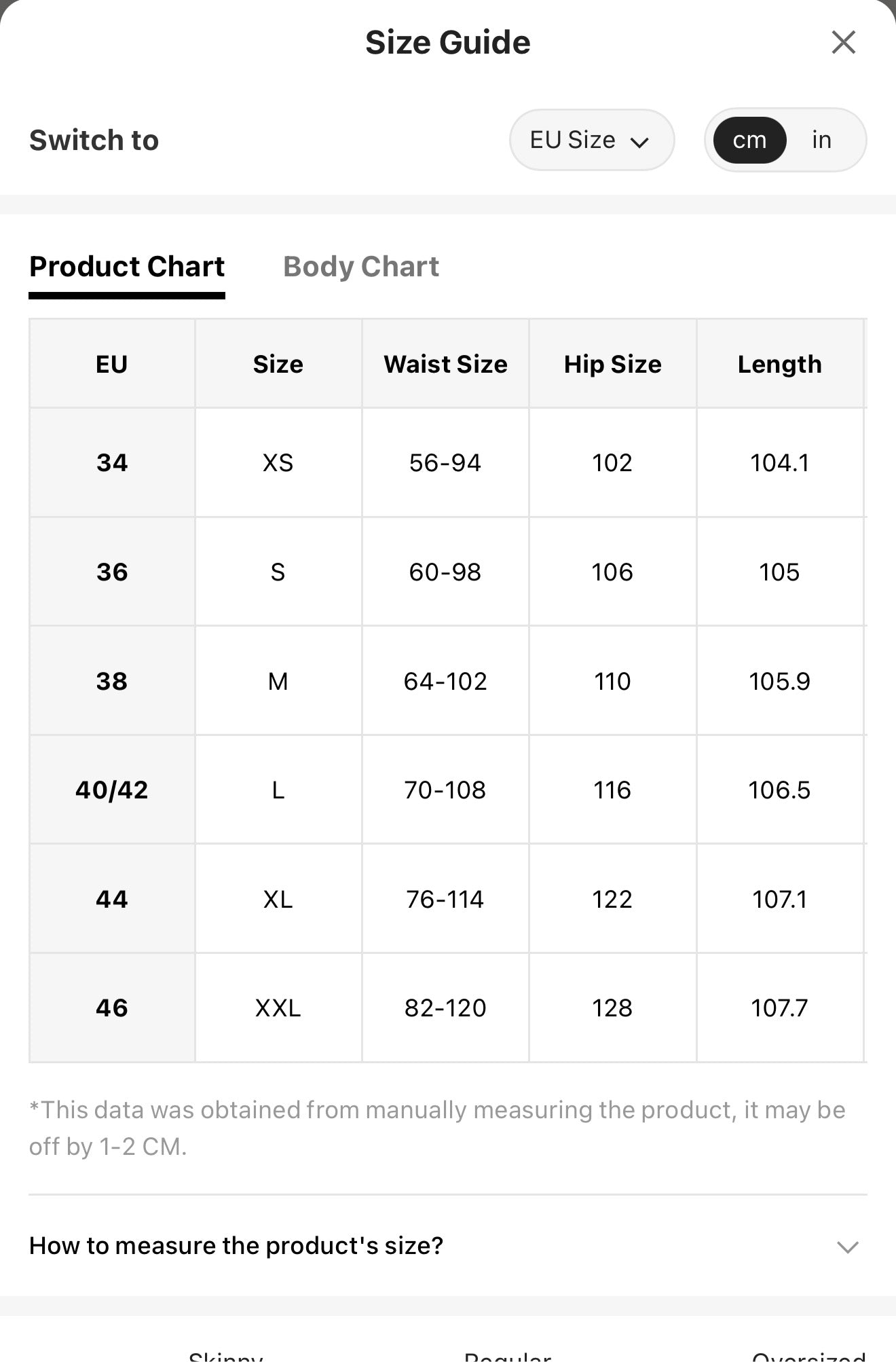This screenshot has width=896, height=1362.
Task: Close the Size Guide dialog
Action: click(843, 42)
